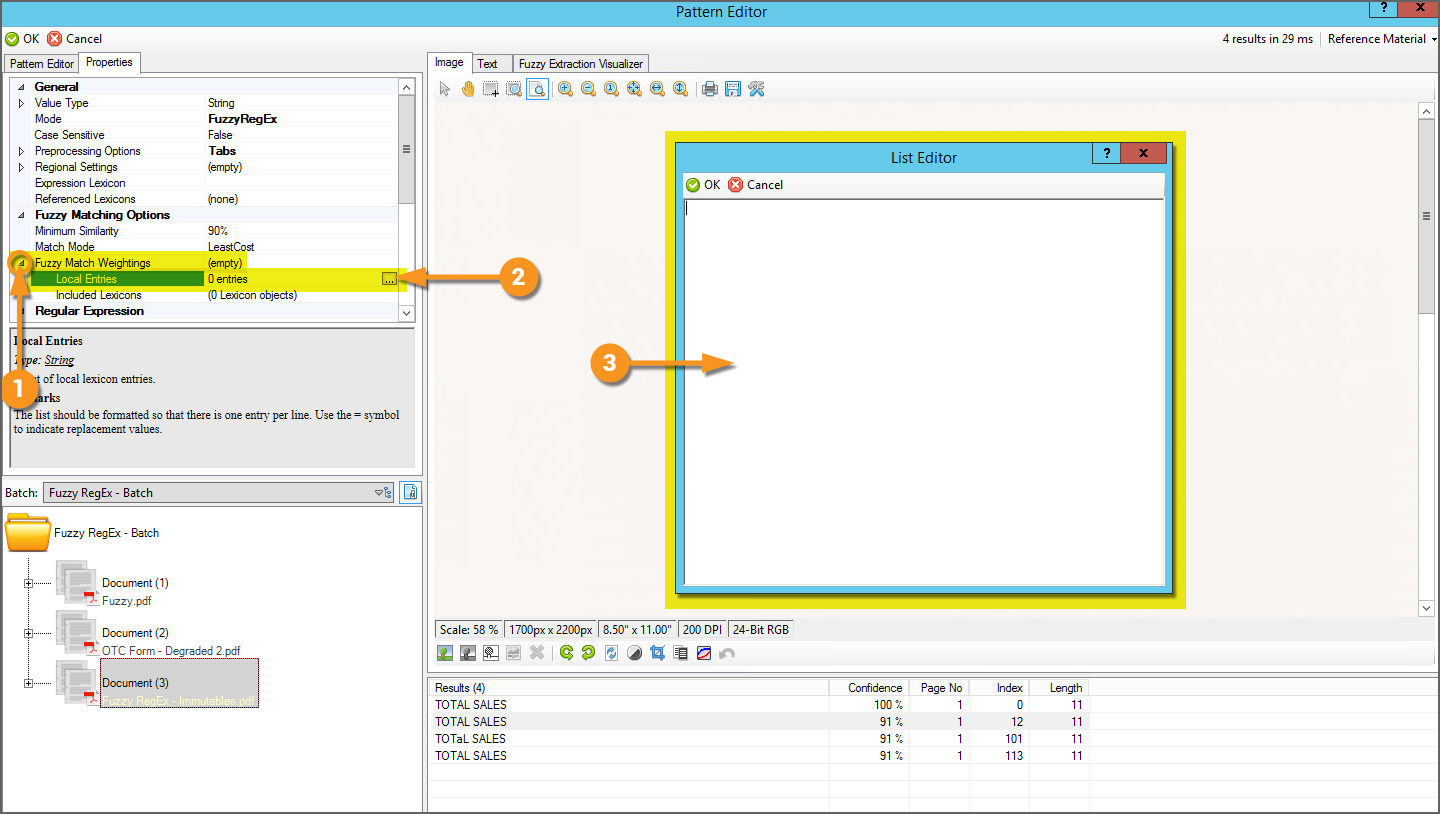Click the fit height zoom icon
Screen dimensions: 1440x814
point(680,89)
